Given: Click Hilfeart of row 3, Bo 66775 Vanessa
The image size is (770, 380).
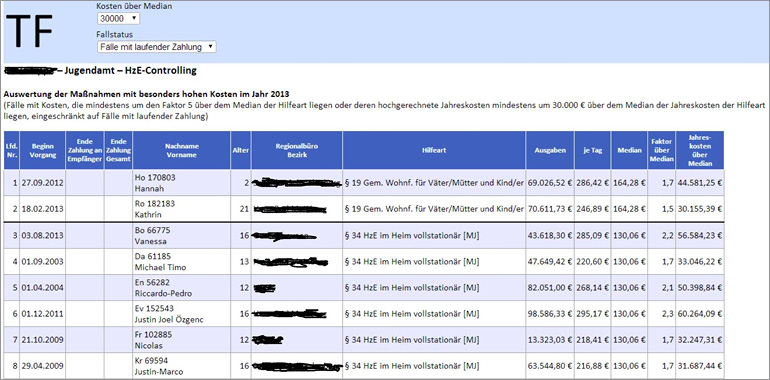Looking at the screenshot, I should point(412,235).
